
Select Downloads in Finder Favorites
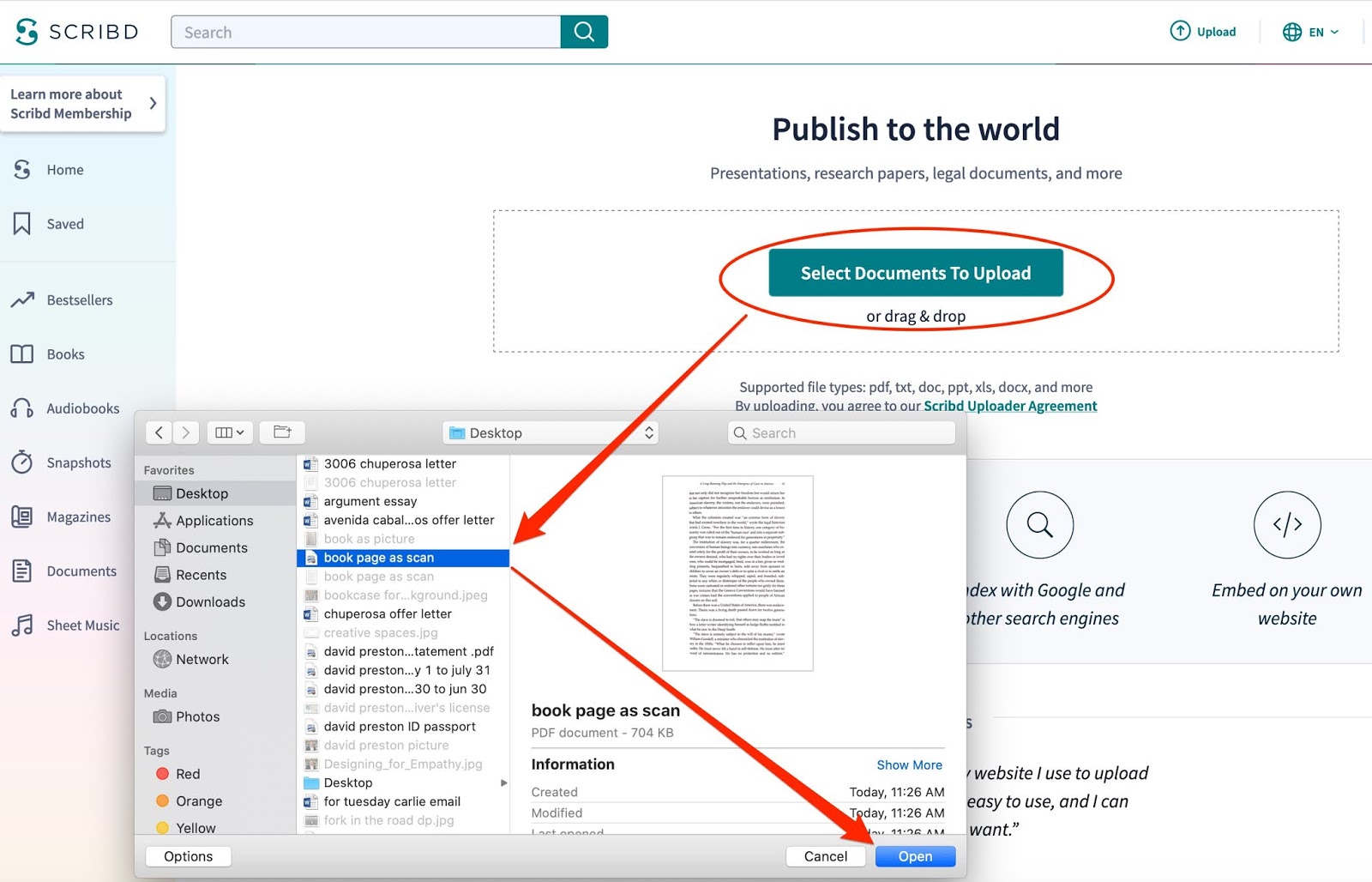tap(215, 602)
